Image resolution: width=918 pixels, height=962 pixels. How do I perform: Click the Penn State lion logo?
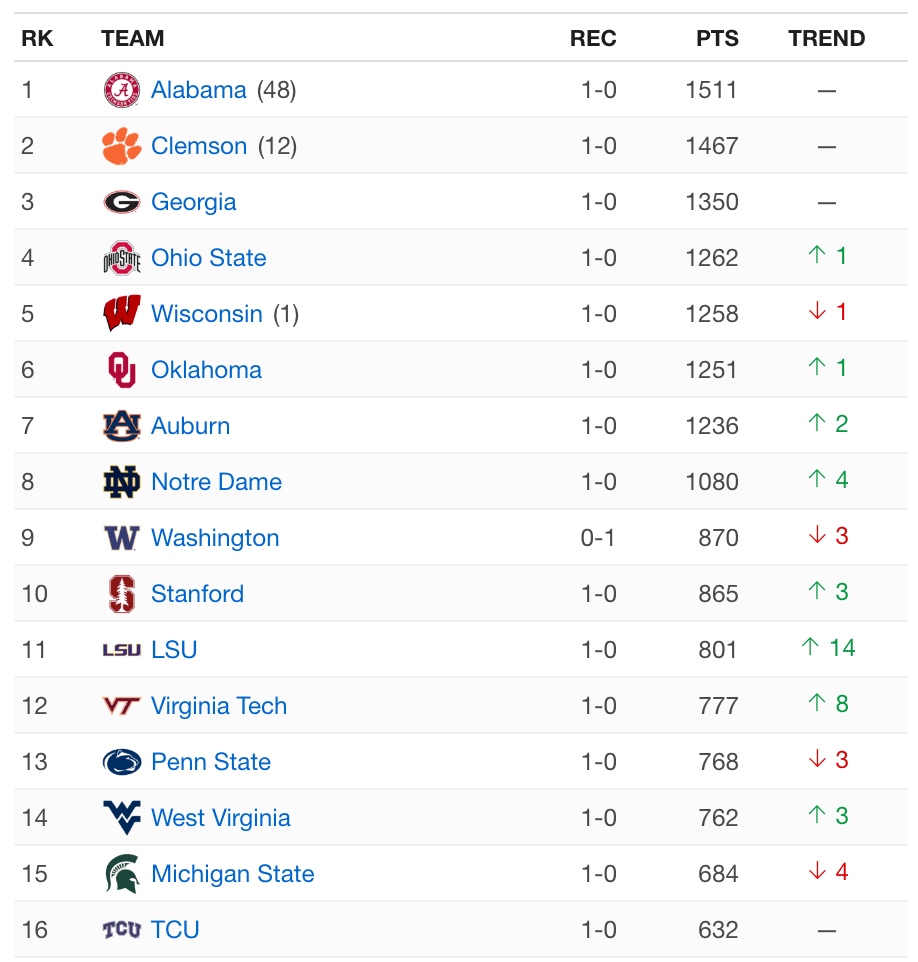[122, 762]
